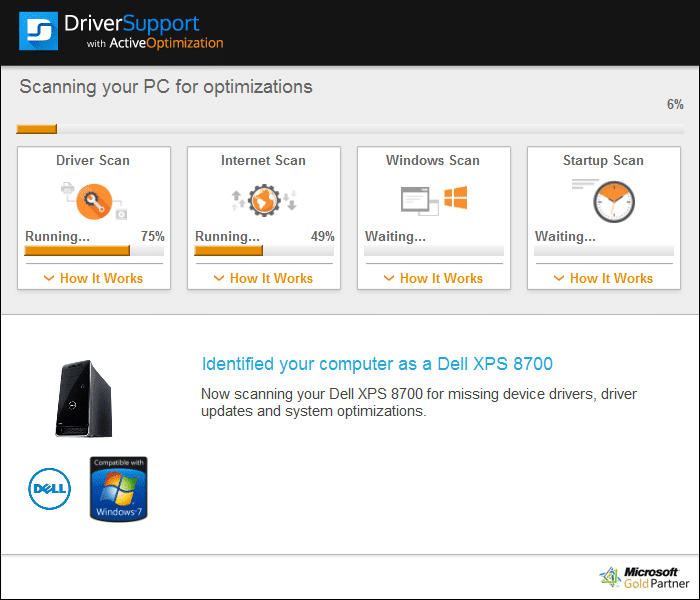Click the Compatible with Windows 7 badge

point(119,489)
